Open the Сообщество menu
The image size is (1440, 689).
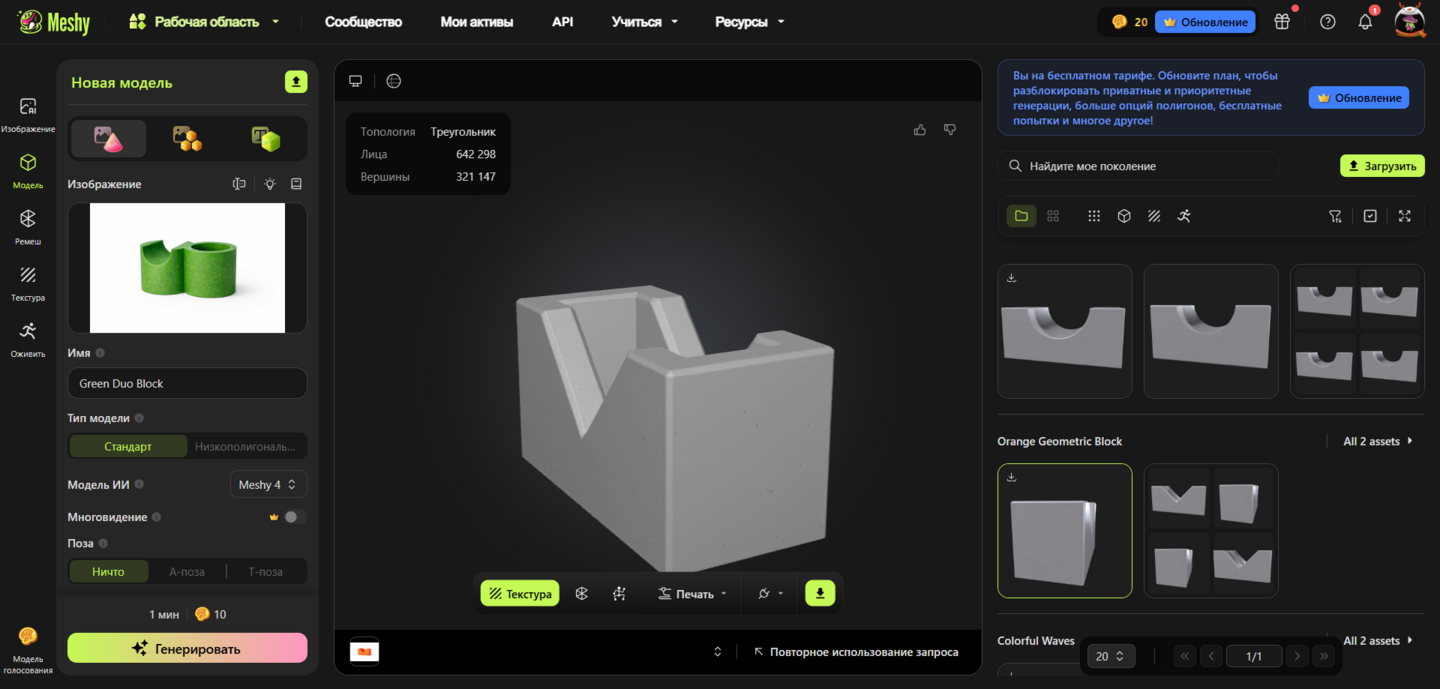pyautogui.click(x=363, y=22)
